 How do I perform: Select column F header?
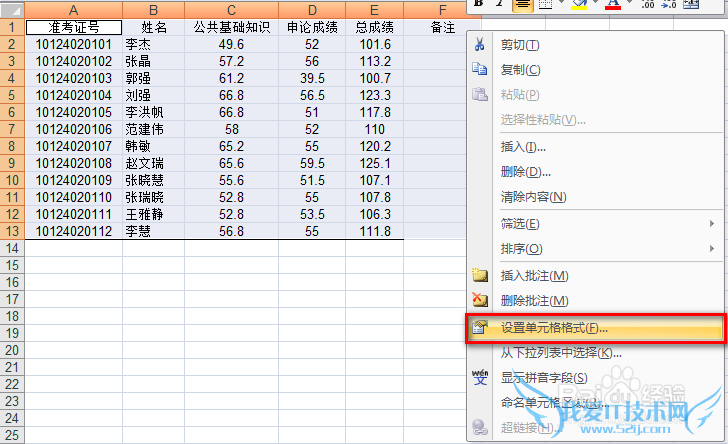[x=442, y=10]
